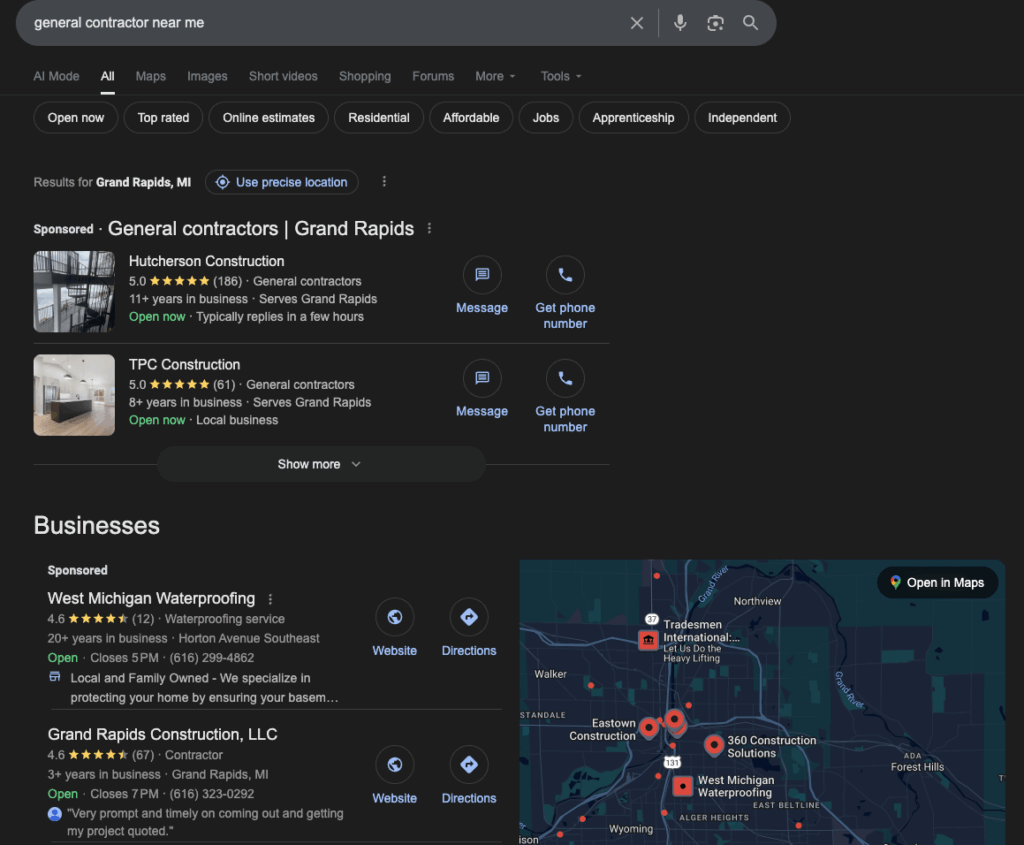Click Open in Maps button
This screenshot has height=845, width=1024.
point(937,583)
